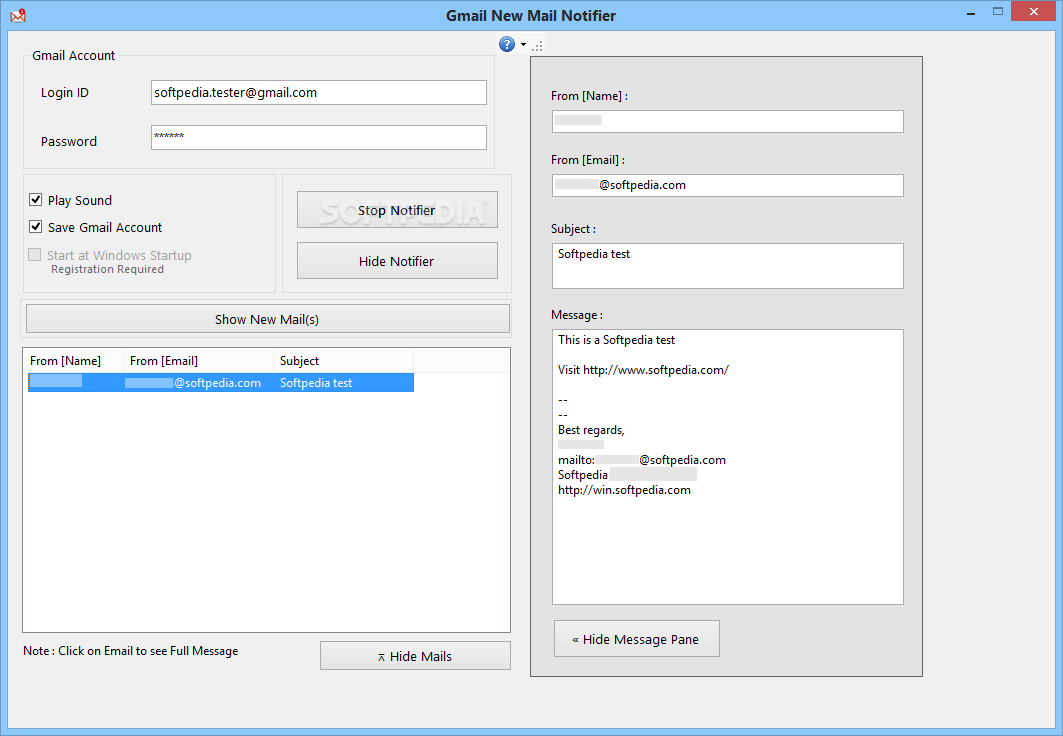Screen dimensions: 1063x736
Task: Click the From [Name] column header
Action: click(73, 361)
